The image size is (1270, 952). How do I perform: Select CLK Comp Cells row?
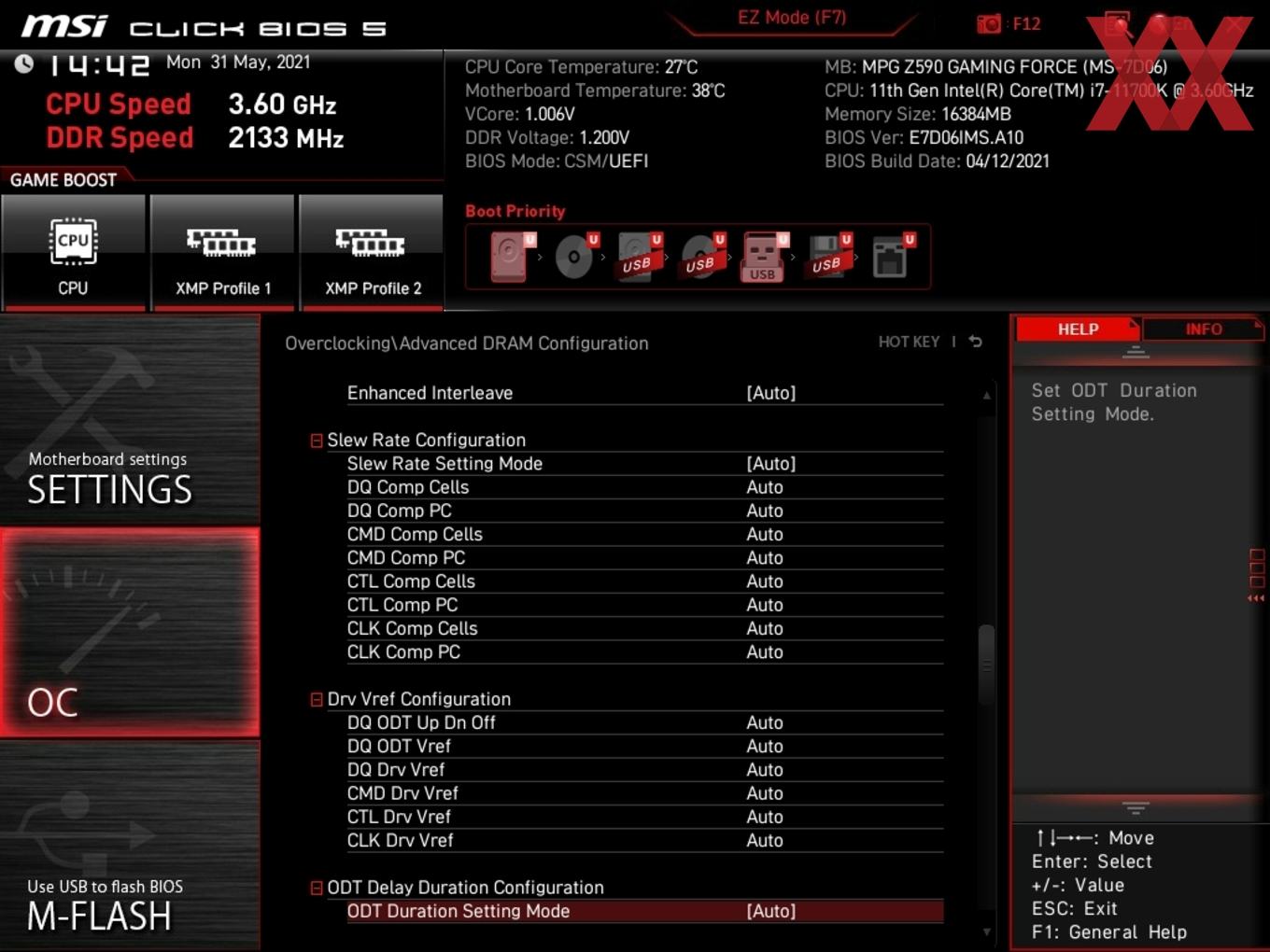point(644,629)
